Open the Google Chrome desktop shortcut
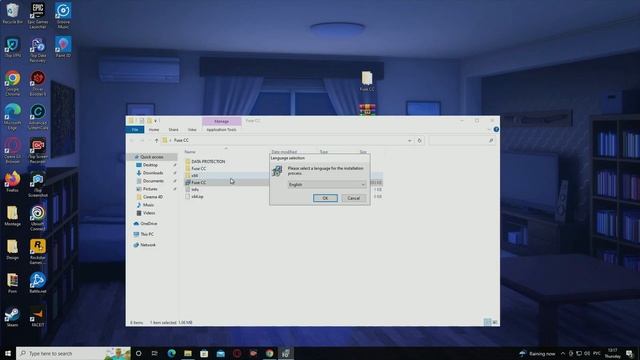Screen dimensions: 640x360 pos(12,83)
